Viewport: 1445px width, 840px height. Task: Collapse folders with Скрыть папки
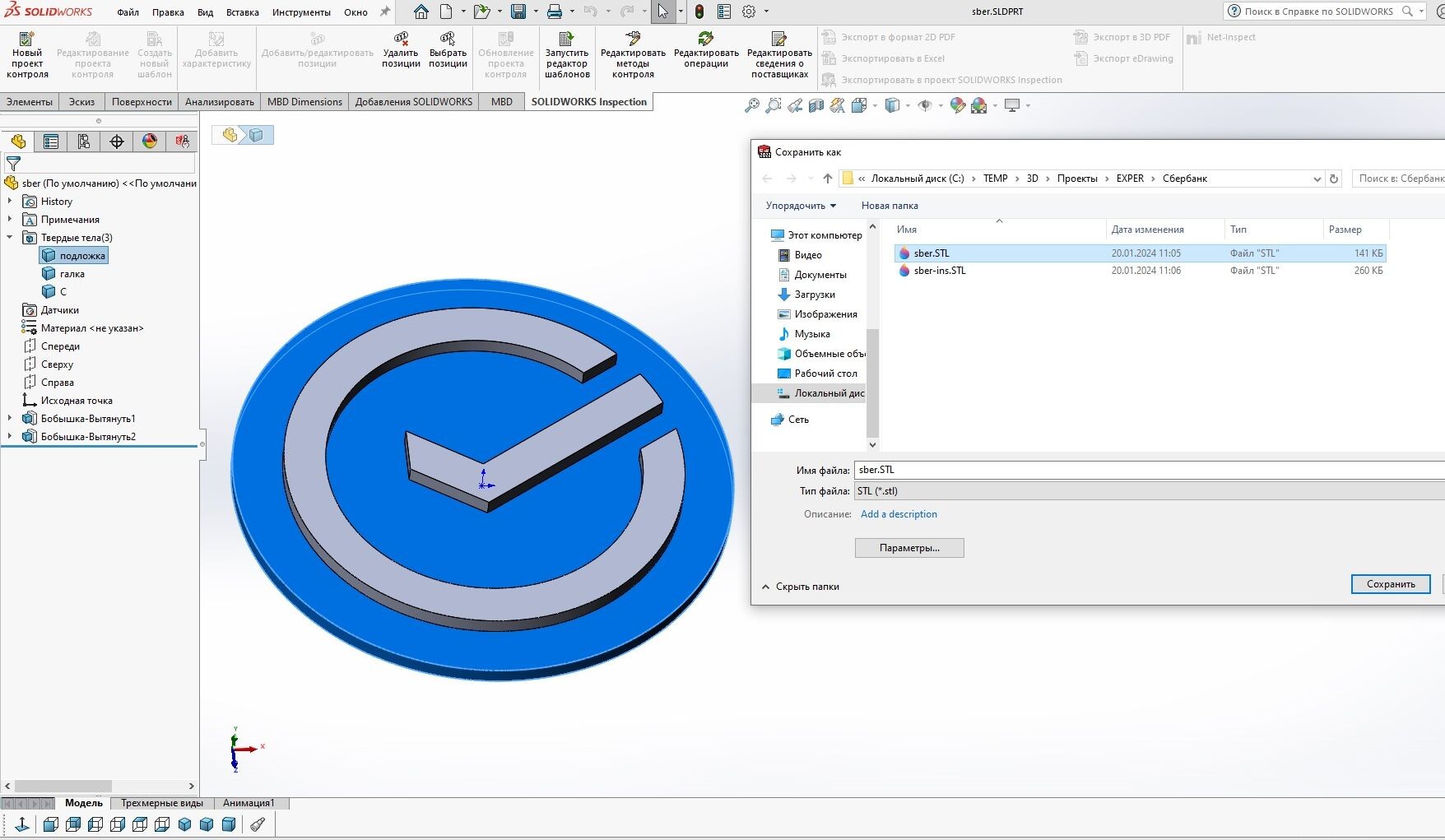[x=801, y=587]
